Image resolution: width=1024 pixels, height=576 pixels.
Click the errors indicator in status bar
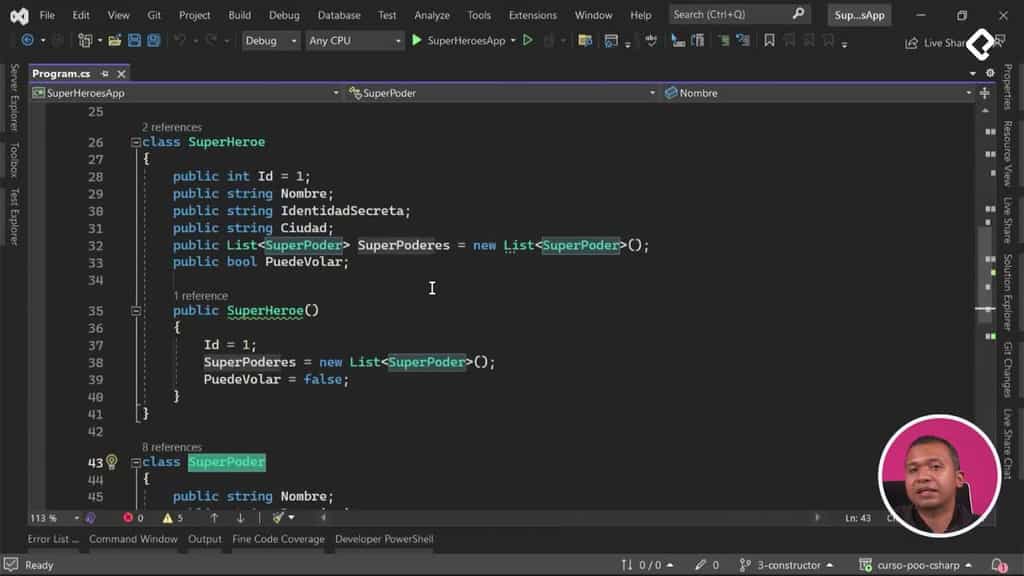(x=130, y=519)
